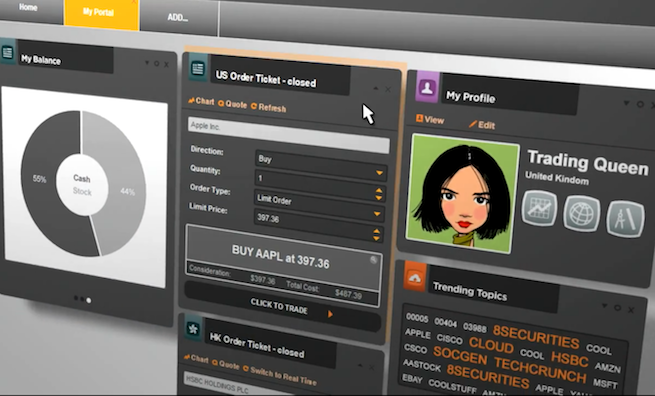This screenshot has width=655, height=396.
Task: Select the HK Order Ticket flower icon
Action: pos(193,329)
